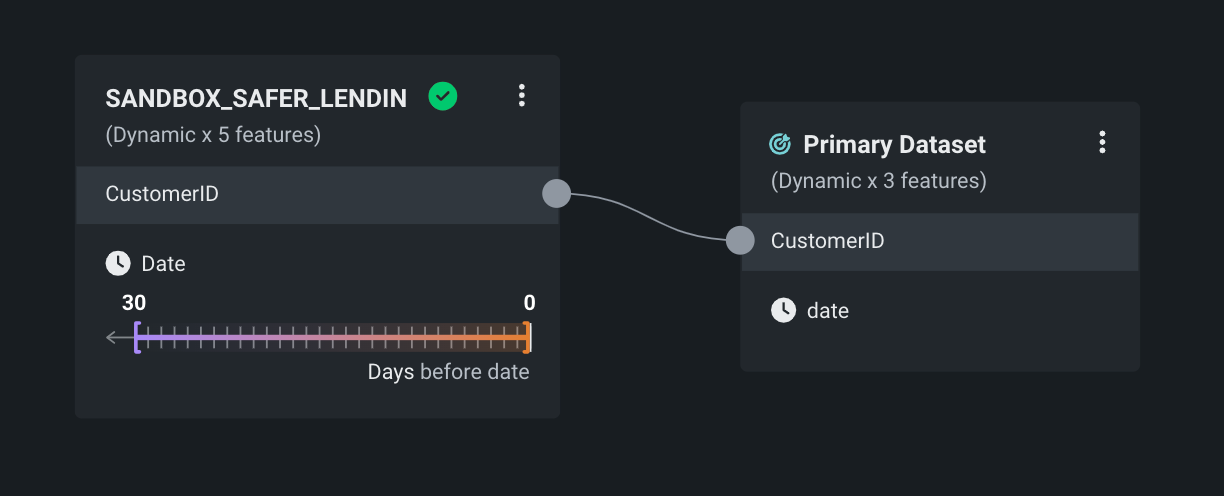Click the Primary Dataset target icon
This screenshot has width=1224, height=496.
click(x=780, y=144)
